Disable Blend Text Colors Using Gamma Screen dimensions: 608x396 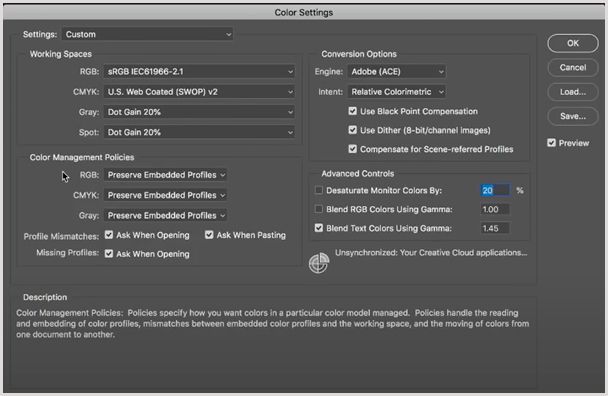coord(319,228)
